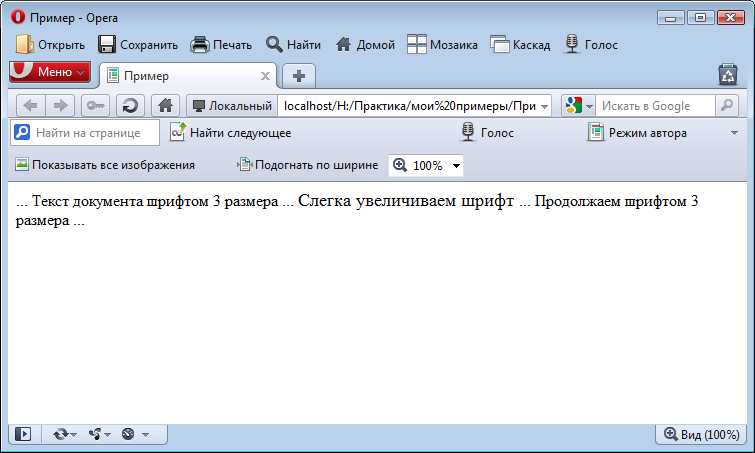
Task: Click Найти следующее
Action: (x=230, y=132)
